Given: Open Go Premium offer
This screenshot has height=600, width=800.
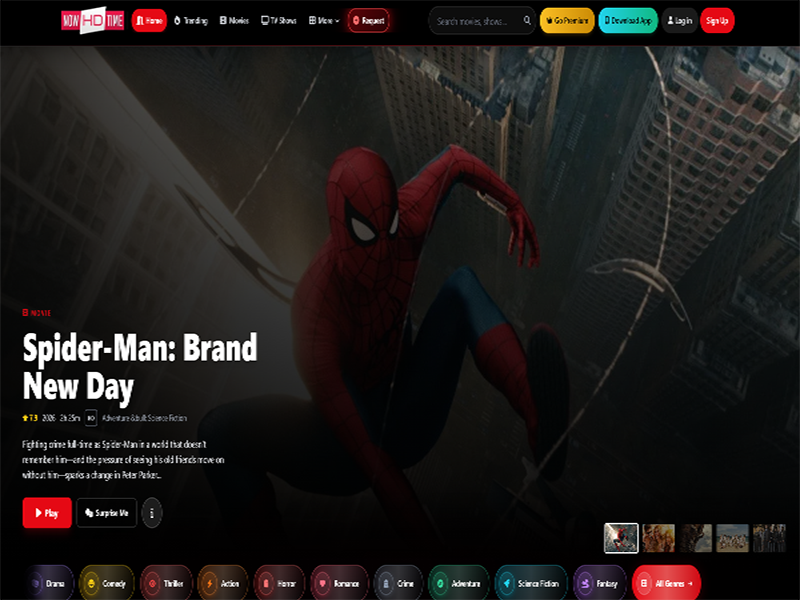Looking at the screenshot, I should click(567, 20).
